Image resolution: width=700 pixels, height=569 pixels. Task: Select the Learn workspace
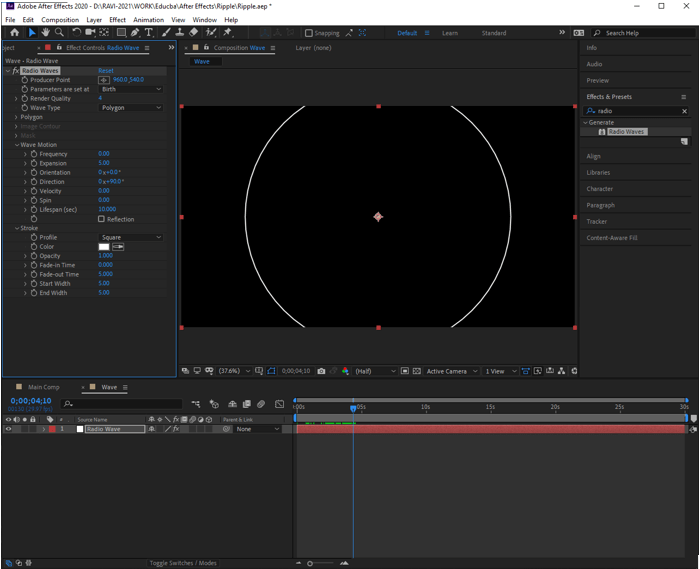click(450, 33)
